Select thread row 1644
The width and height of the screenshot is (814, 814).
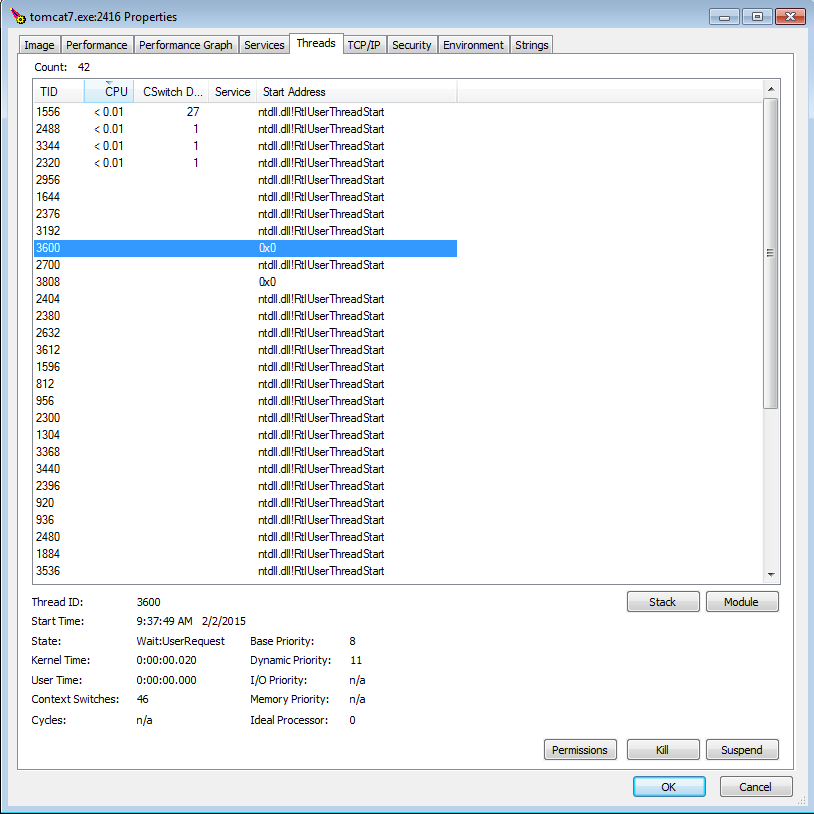(x=245, y=197)
